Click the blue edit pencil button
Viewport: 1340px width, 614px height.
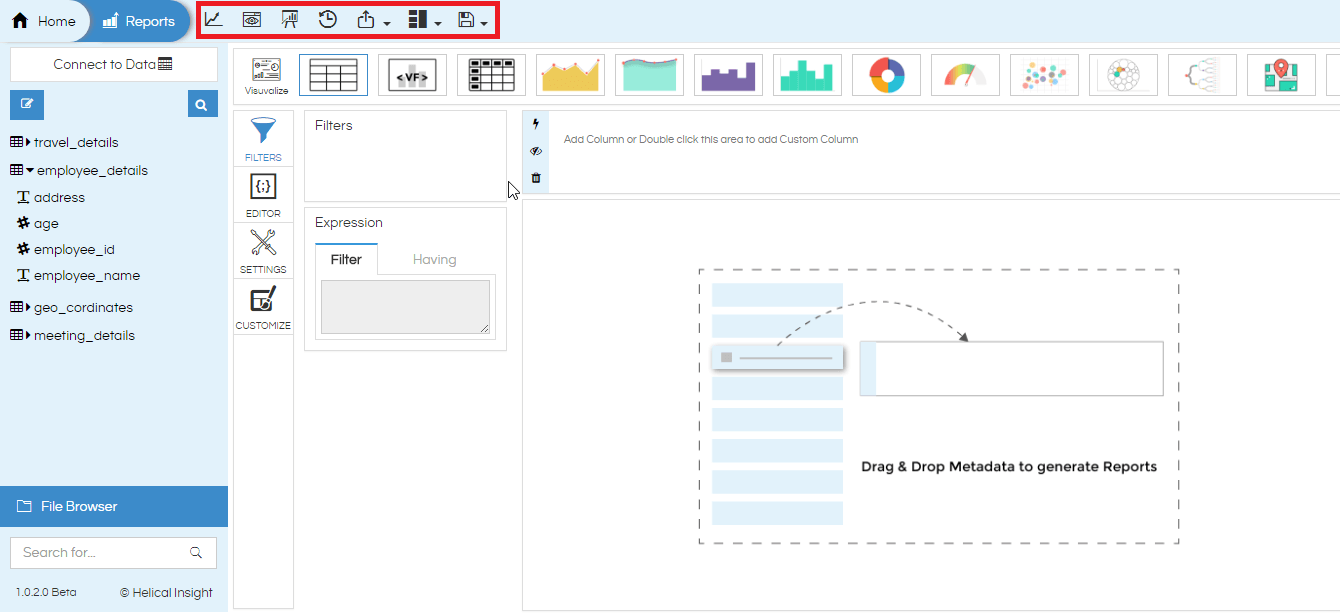(27, 104)
